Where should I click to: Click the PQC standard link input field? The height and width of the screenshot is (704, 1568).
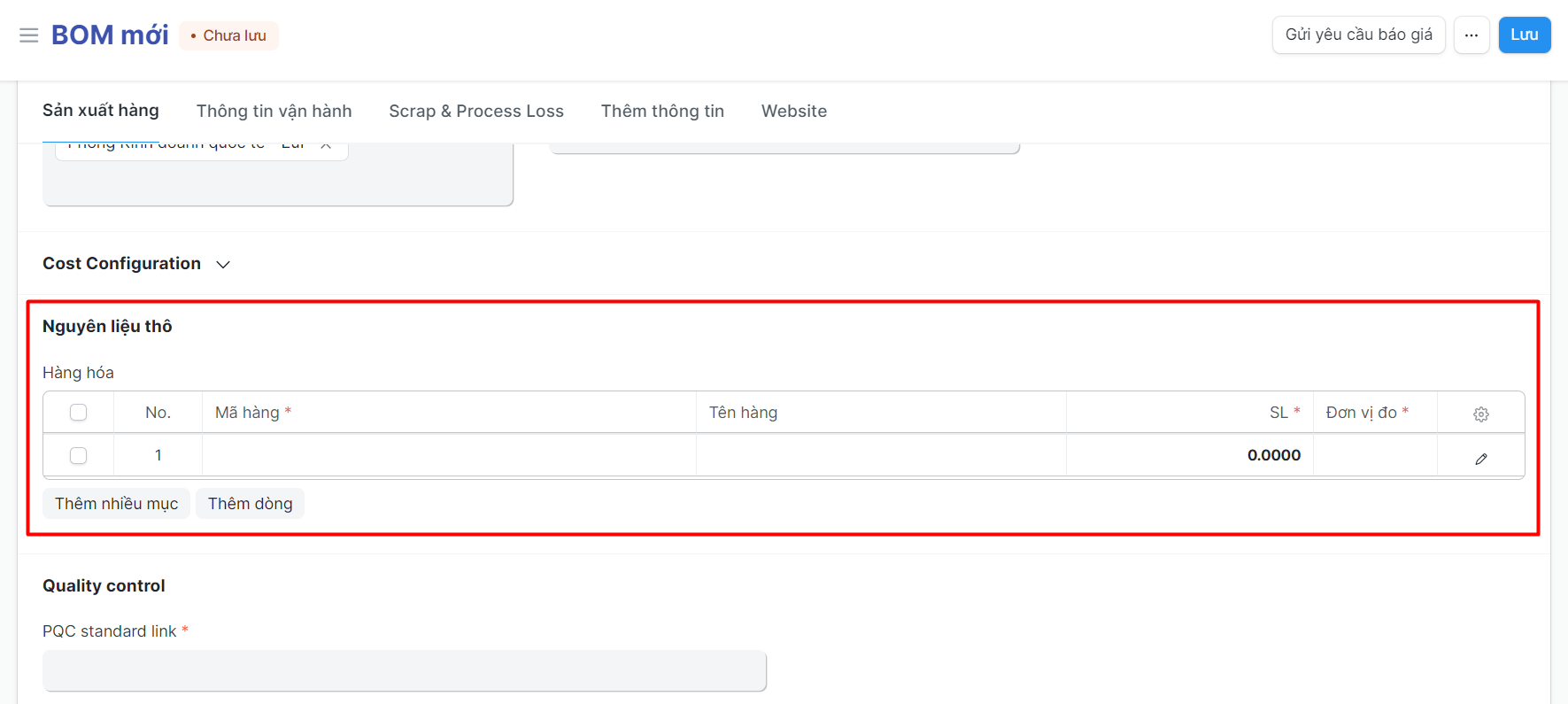click(x=404, y=670)
